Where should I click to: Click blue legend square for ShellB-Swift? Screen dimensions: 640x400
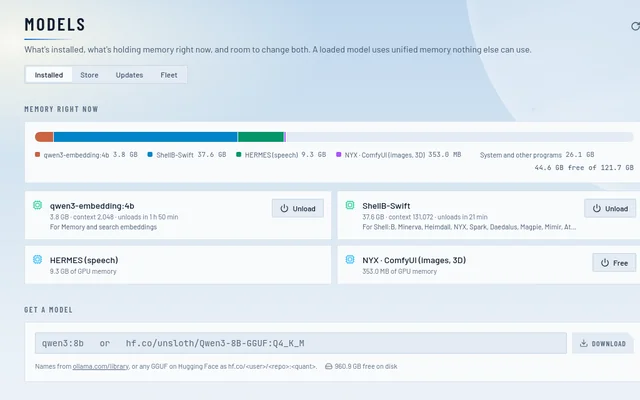pos(150,155)
